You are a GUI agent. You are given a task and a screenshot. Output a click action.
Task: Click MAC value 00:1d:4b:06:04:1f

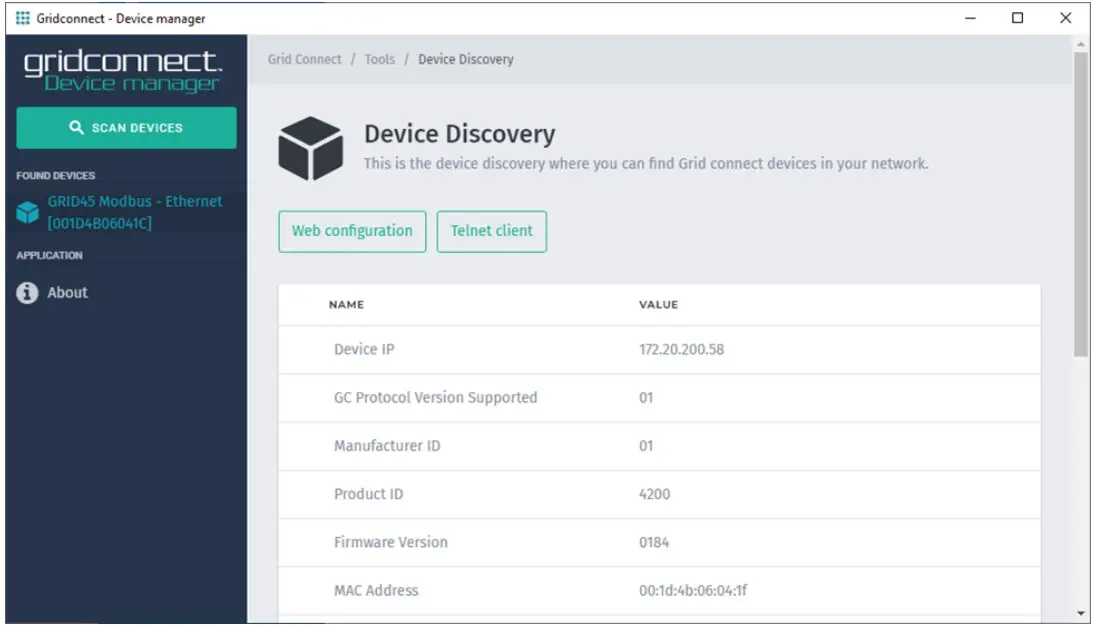(x=693, y=590)
